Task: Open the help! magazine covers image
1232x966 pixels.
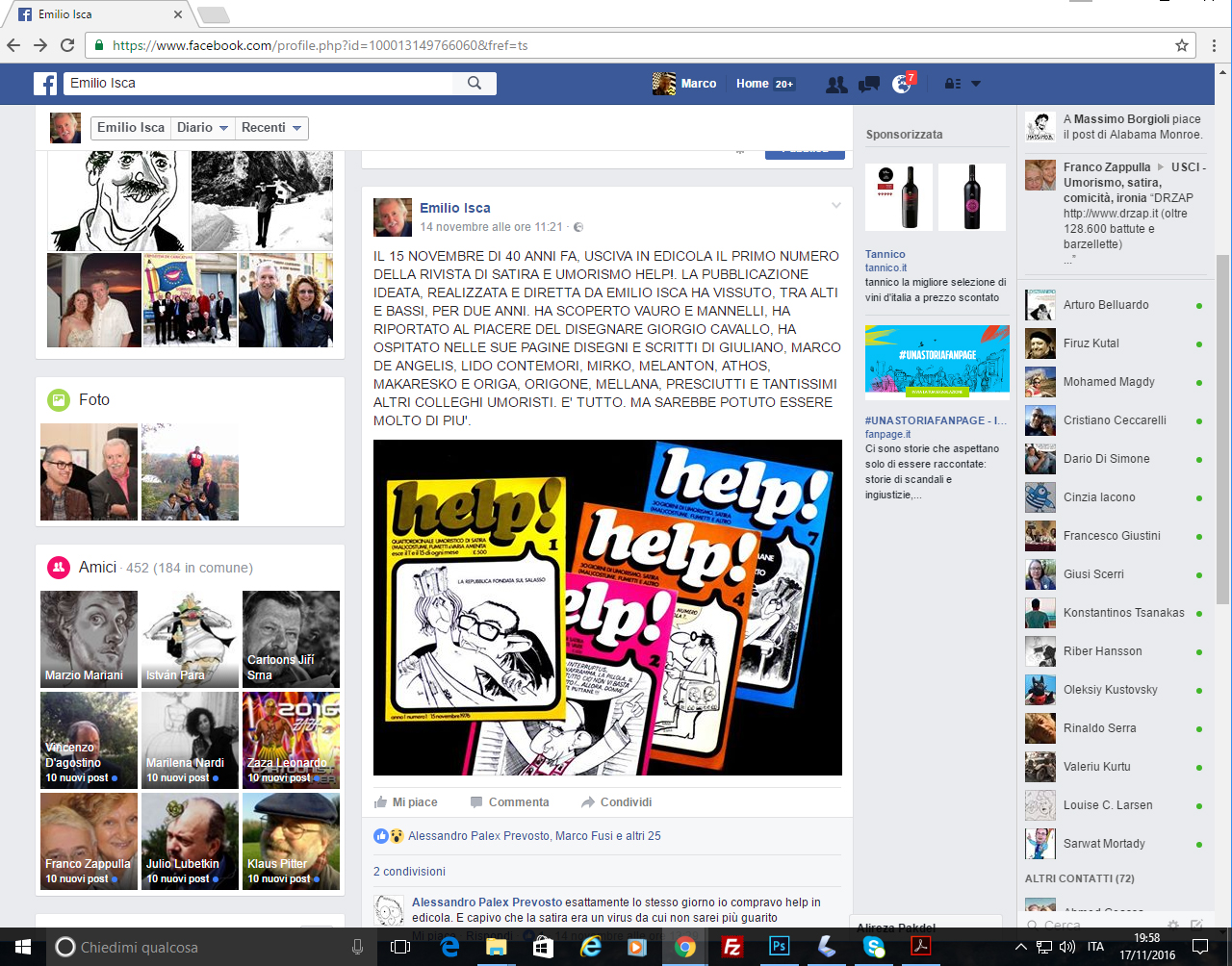Action: pos(607,607)
